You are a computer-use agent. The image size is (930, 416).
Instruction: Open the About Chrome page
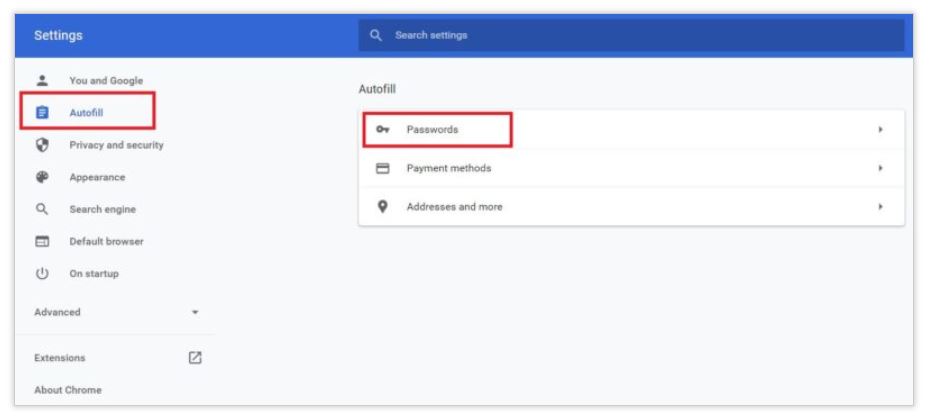click(68, 389)
